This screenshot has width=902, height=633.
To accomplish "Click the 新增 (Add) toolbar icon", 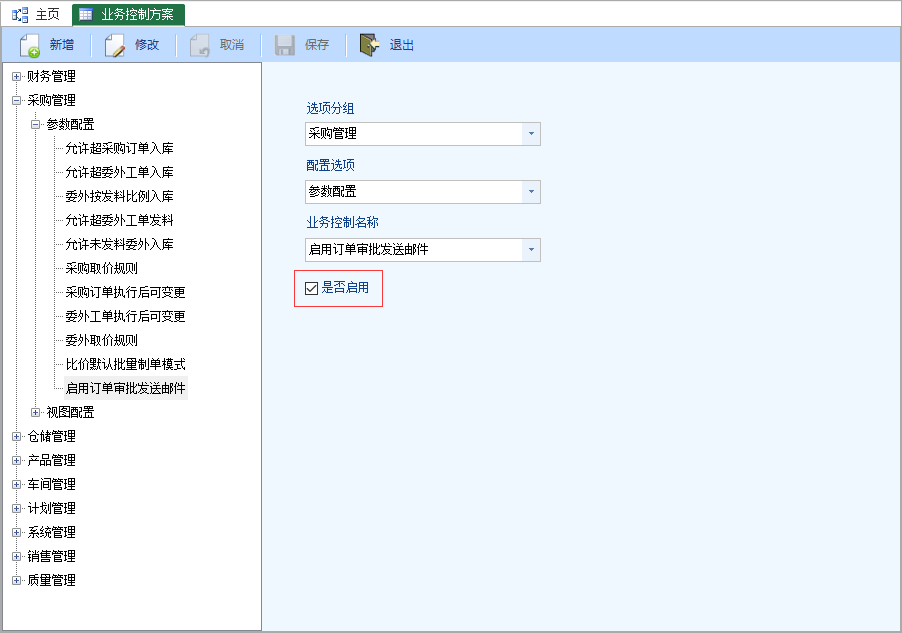I will pos(29,45).
